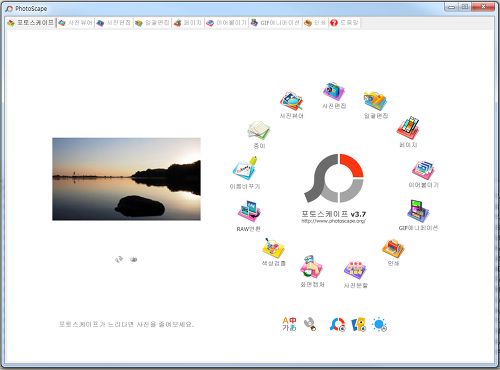Select the 포토스케이프 home tab
The width and height of the screenshot is (500, 370).
point(30,23)
